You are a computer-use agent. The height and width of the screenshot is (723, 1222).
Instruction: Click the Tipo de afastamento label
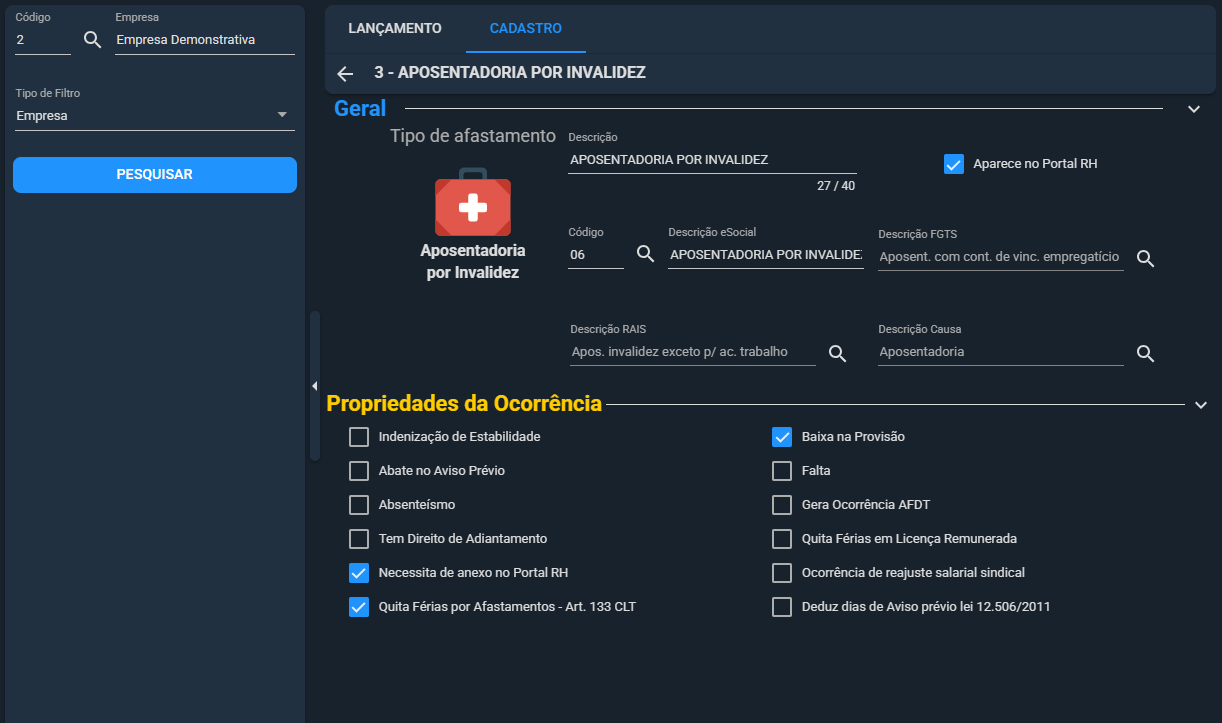[472, 136]
